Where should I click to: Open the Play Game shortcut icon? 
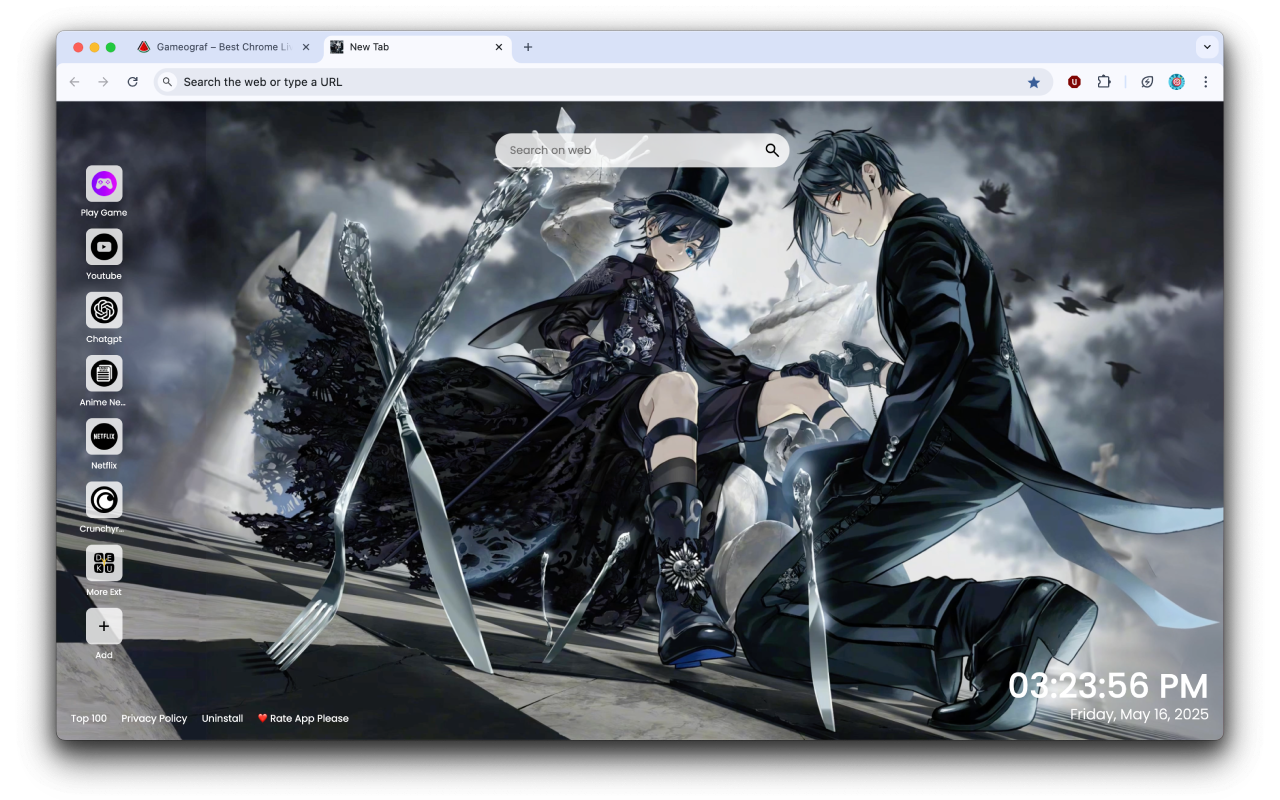104,184
